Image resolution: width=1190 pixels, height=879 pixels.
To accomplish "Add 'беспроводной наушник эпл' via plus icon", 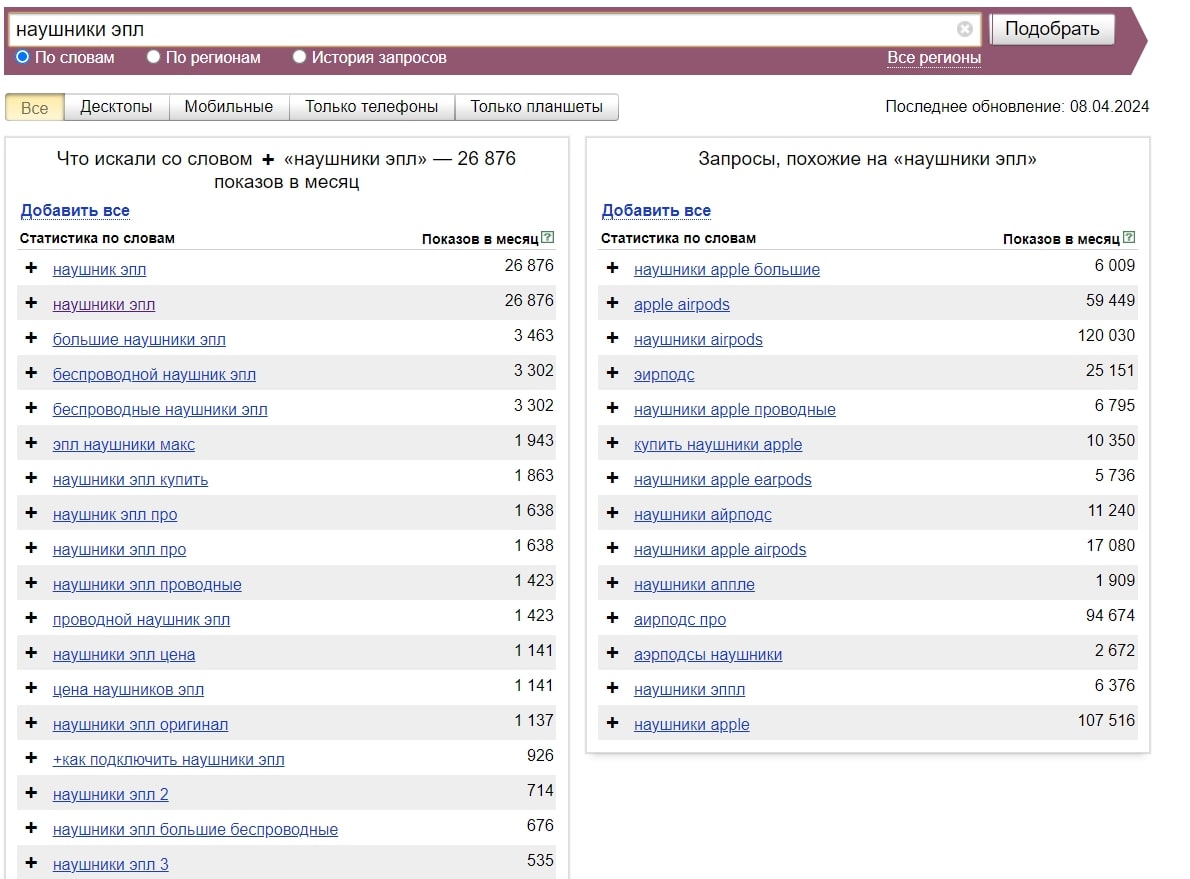I will (x=31, y=373).
